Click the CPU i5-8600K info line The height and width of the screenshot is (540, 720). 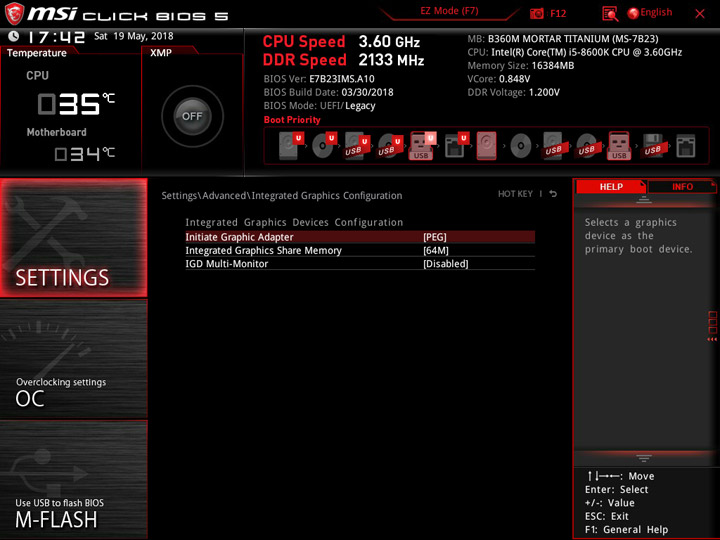[574, 52]
